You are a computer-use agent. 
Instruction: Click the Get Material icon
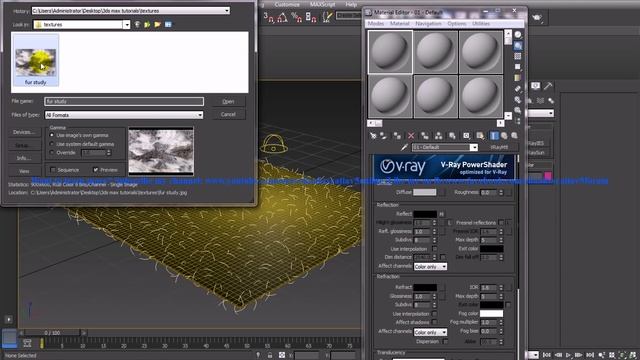tap(373, 136)
